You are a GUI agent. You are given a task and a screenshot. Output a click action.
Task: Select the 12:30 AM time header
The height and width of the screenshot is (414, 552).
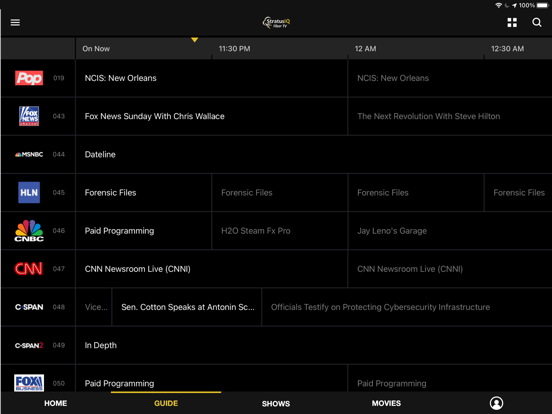(507, 49)
